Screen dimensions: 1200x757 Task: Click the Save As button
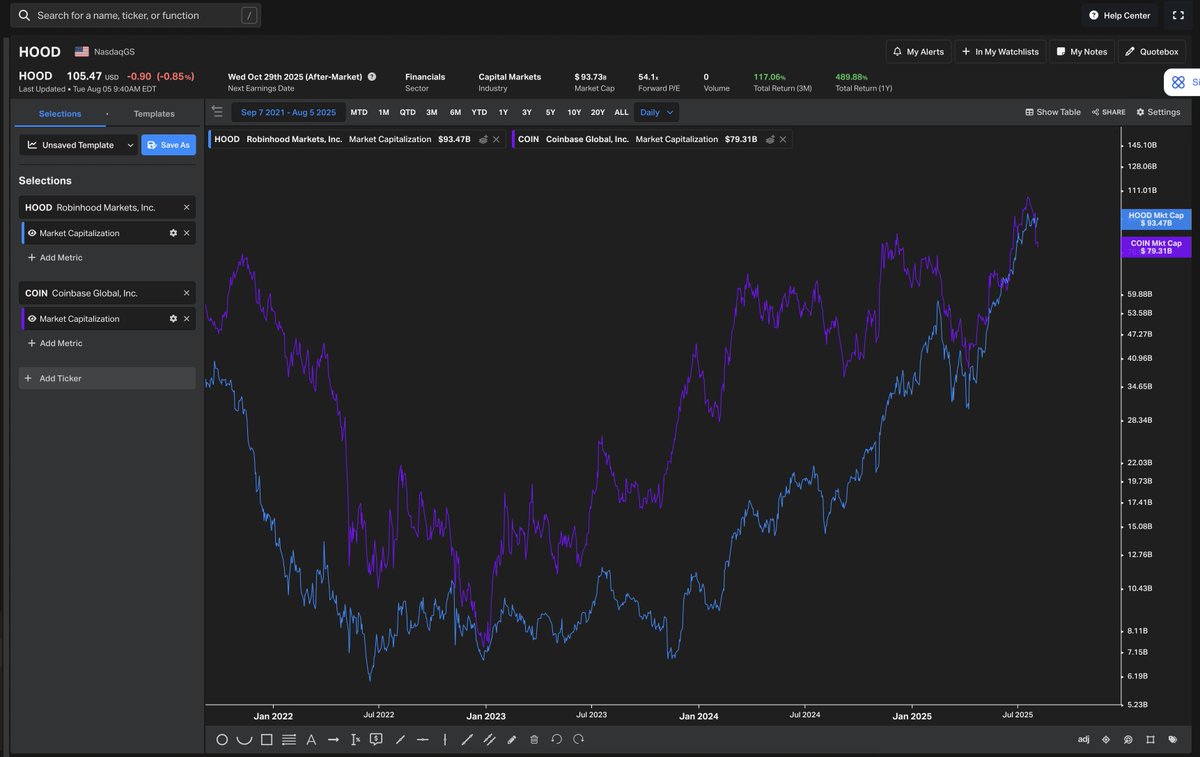pos(168,145)
